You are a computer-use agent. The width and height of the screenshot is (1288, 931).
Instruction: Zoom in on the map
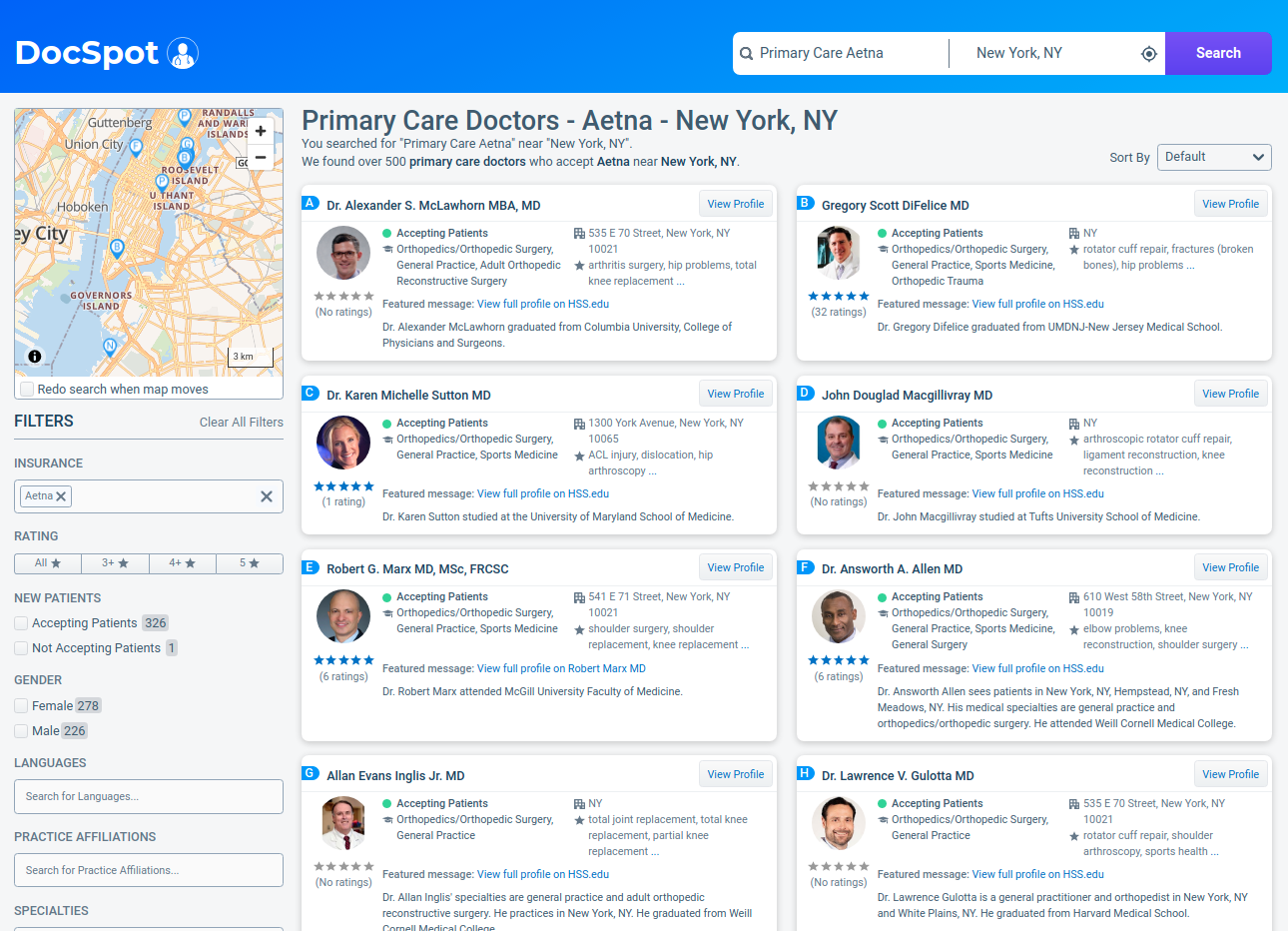(261, 131)
